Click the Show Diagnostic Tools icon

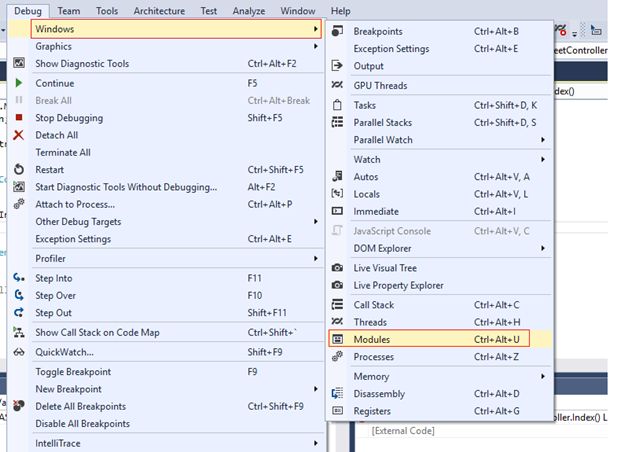click(19, 63)
